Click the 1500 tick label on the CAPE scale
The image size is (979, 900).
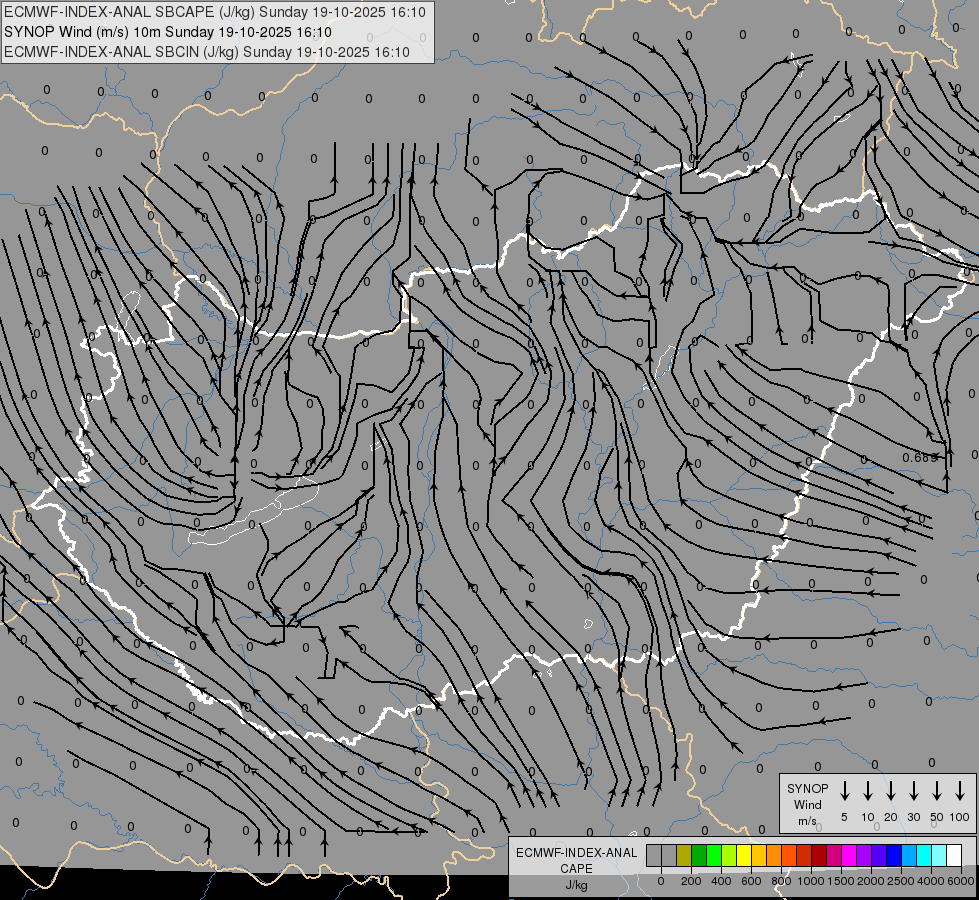(841, 881)
